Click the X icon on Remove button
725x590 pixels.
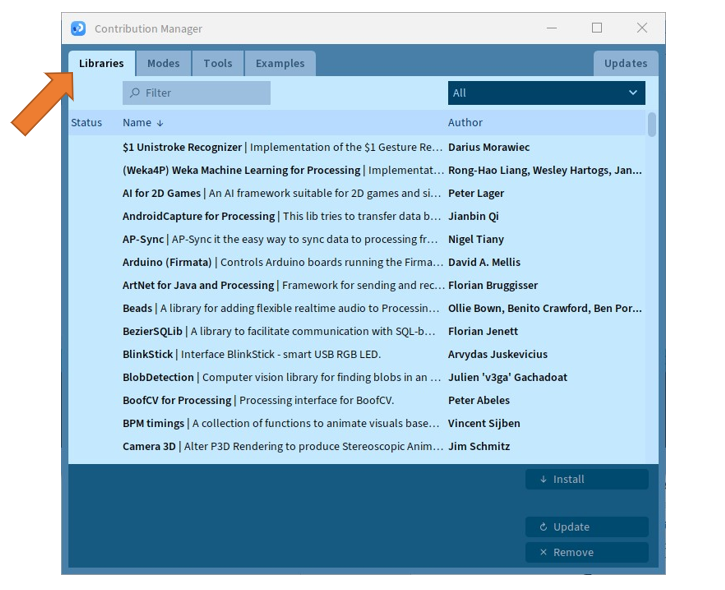[x=543, y=552]
